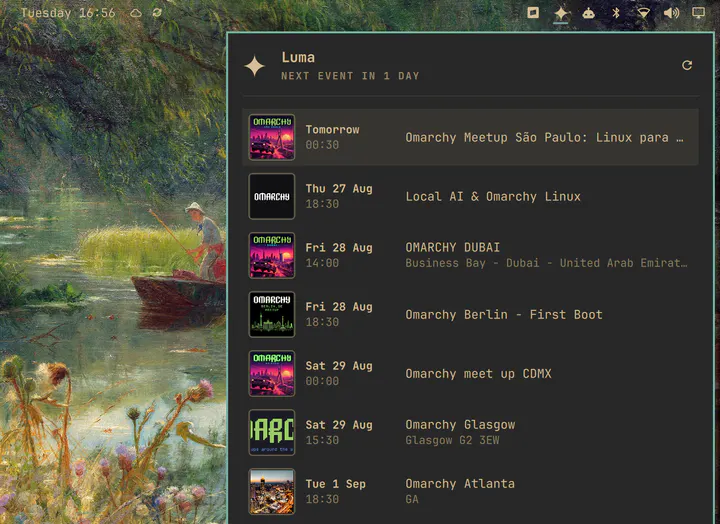Viewport: 720px width, 524px height.
Task: Open the Omarchy Glasgow event thumbnail
Action: (x=272, y=432)
